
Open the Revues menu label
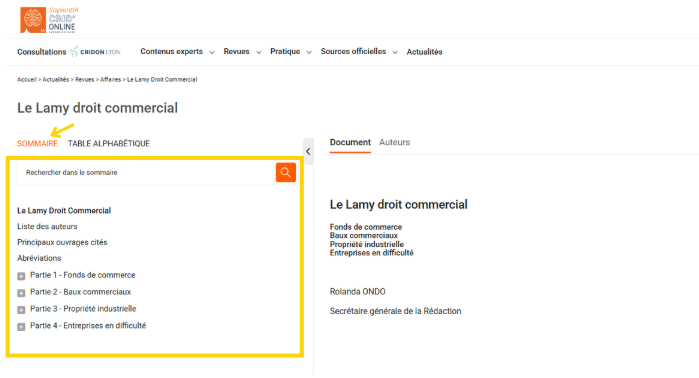coord(236,51)
